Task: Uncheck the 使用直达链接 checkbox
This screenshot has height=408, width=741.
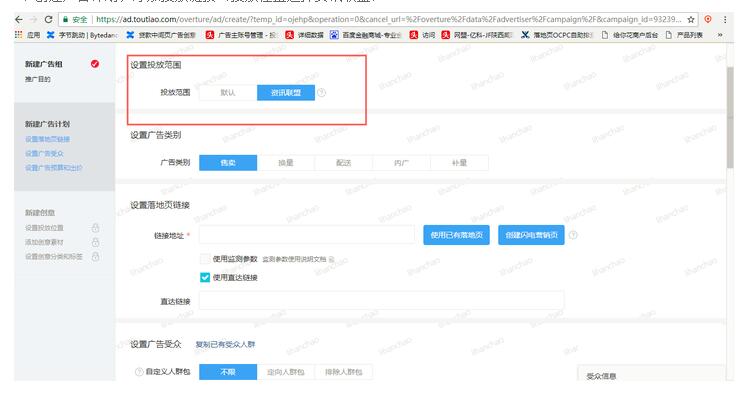Action: (x=206, y=277)
